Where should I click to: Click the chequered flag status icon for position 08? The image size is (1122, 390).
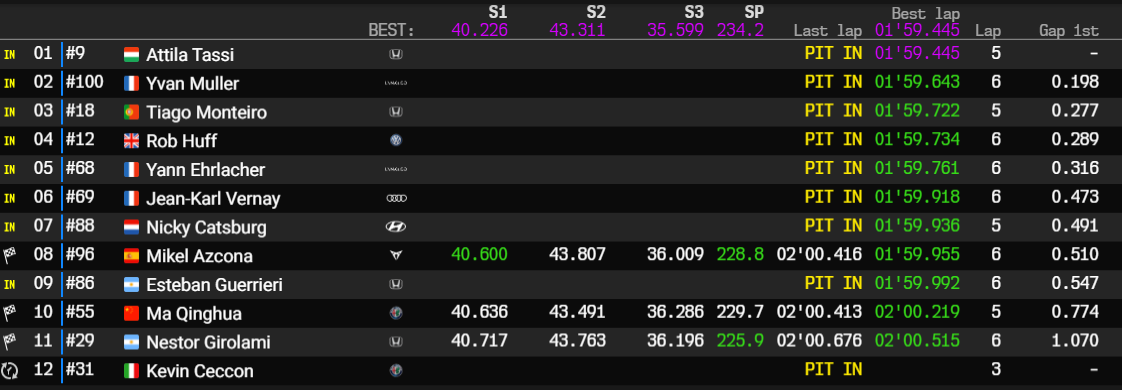pyautogui.click(x=10, y=255)
